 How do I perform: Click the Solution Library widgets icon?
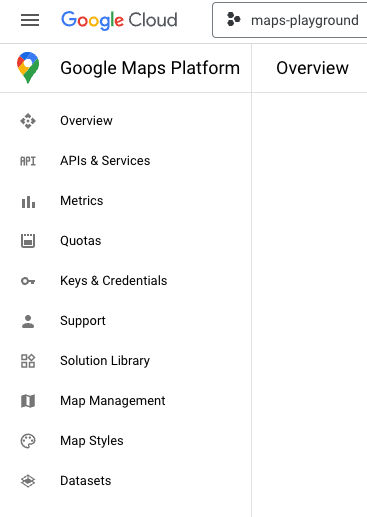28,361
